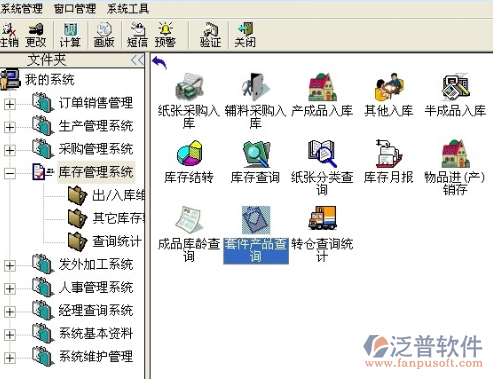The image size is (493, 379).
Task: Click the 预警 alarm toolbar button
Action: pos(165,35)
